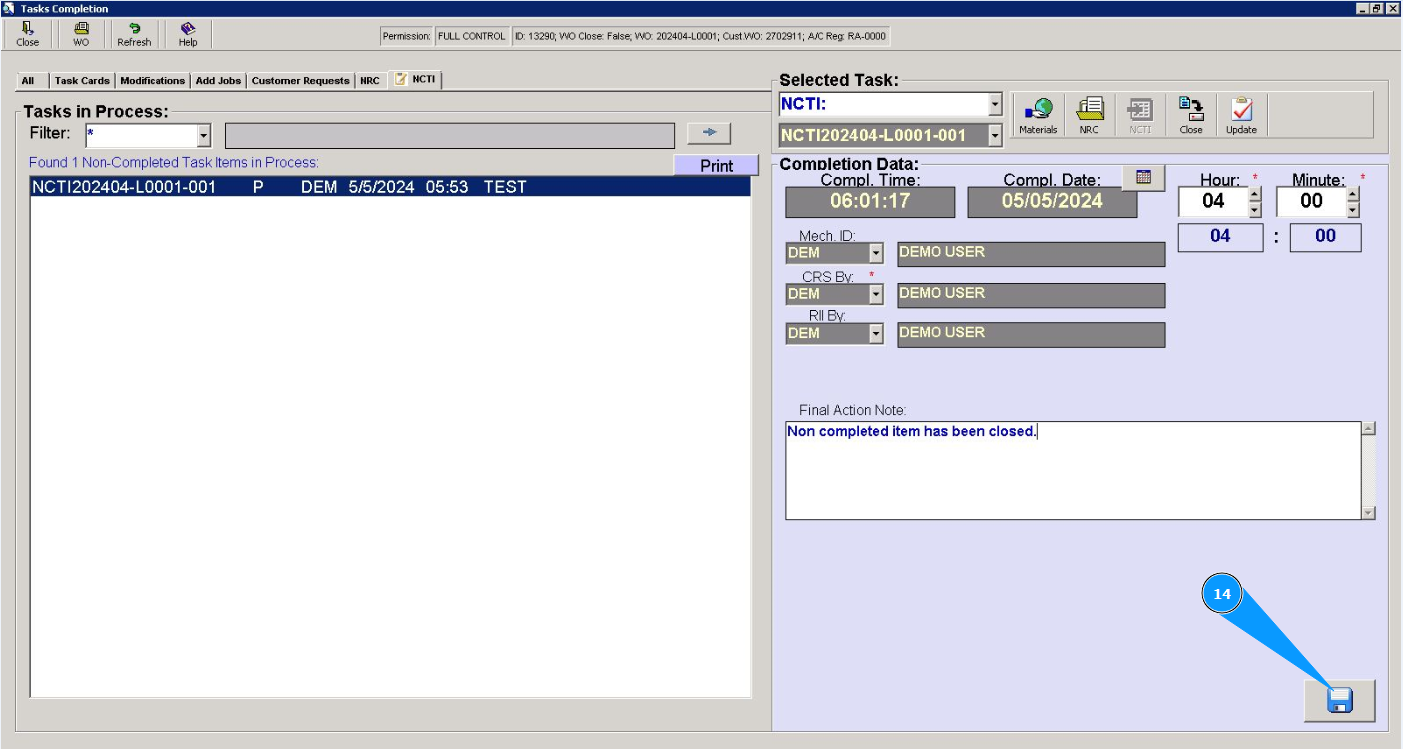Expand the NCTI202404-L0001-001 task dropdown
The image size is (1403, 749).
[x=994, y=135]
